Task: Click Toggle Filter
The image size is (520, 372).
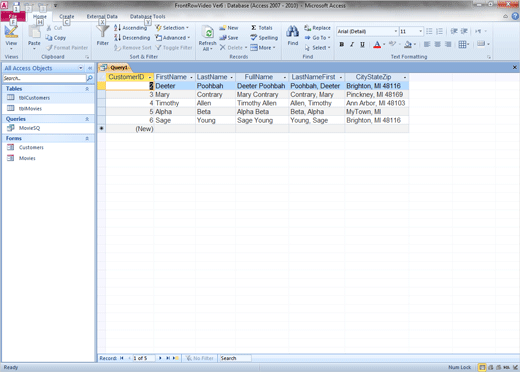Action: (x=174, y=48)
